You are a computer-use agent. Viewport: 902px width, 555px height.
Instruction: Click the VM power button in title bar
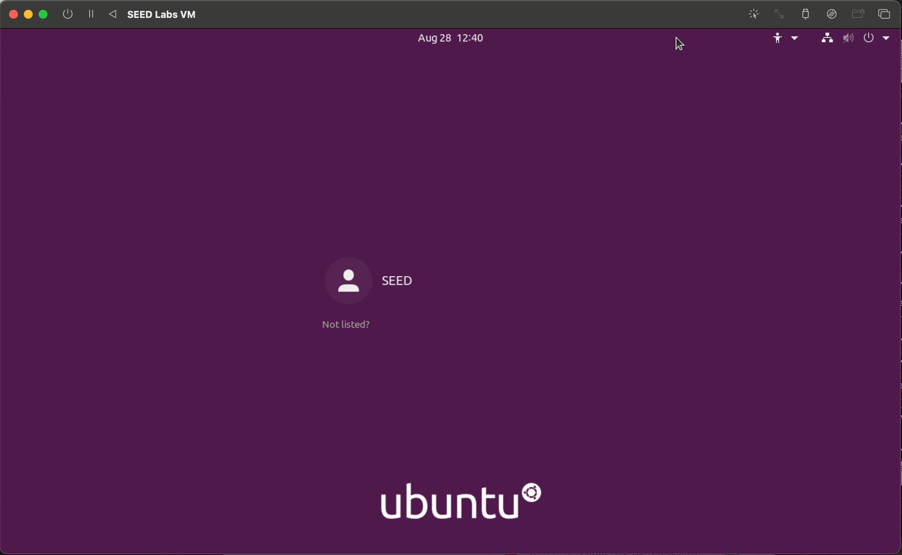(67, 14)
